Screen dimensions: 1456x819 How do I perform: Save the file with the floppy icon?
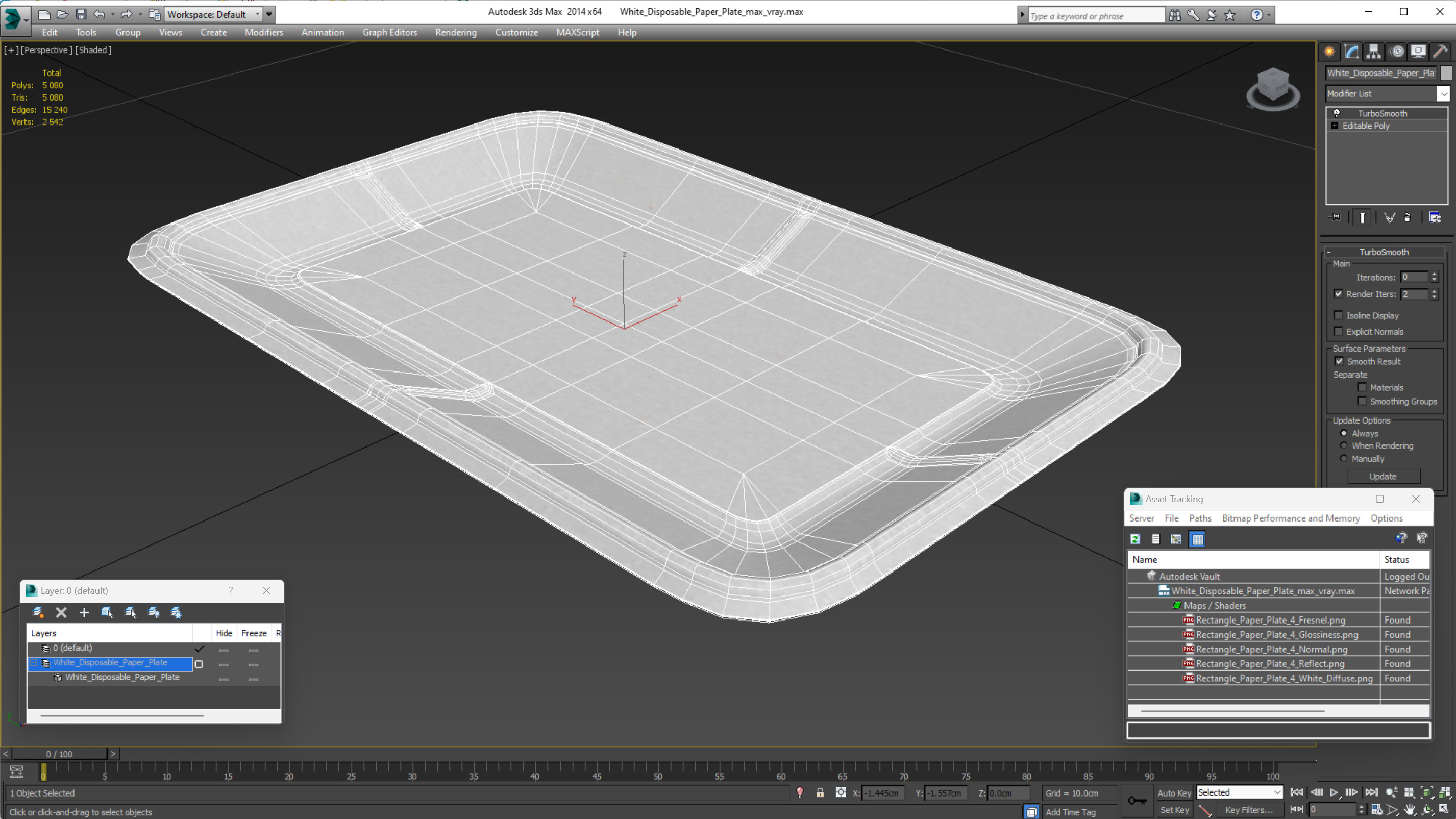click(x=81, y=15)
